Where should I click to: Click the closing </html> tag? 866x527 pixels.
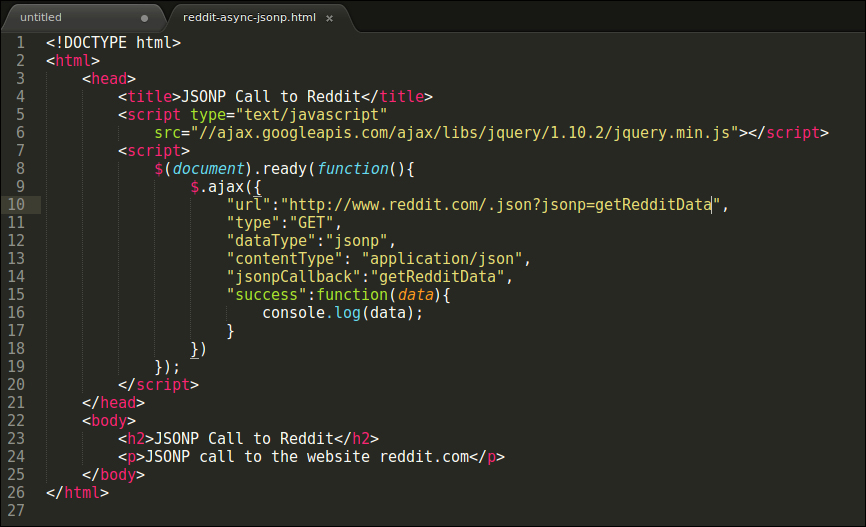click(x=77, y=493)
